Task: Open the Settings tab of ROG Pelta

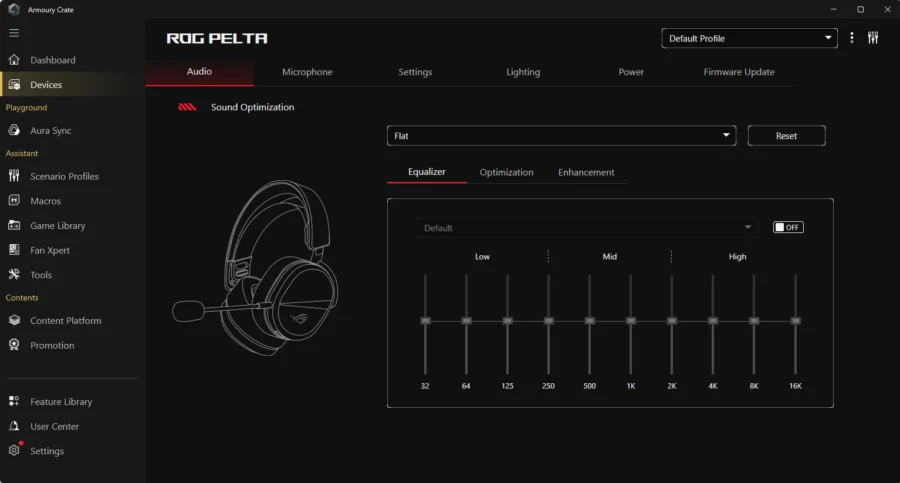Action: coord(415,72)
